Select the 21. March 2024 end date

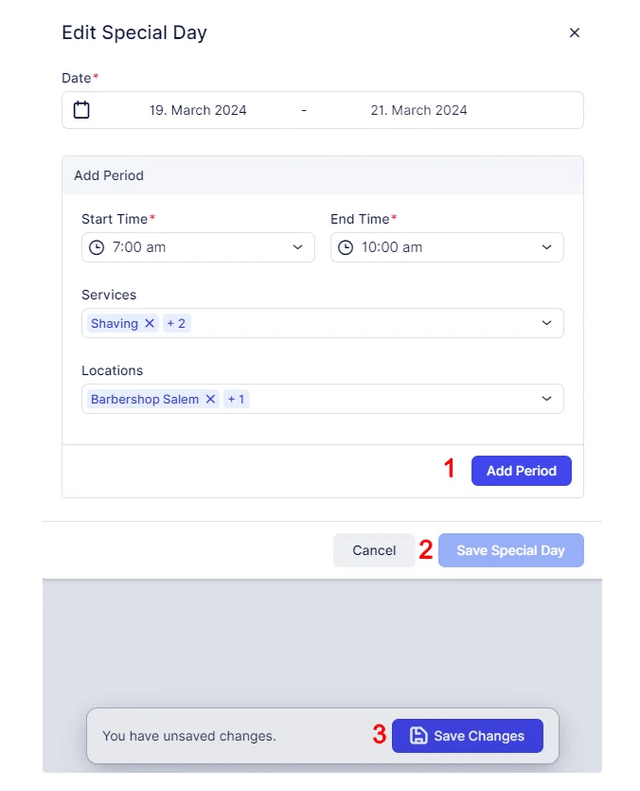419,110
